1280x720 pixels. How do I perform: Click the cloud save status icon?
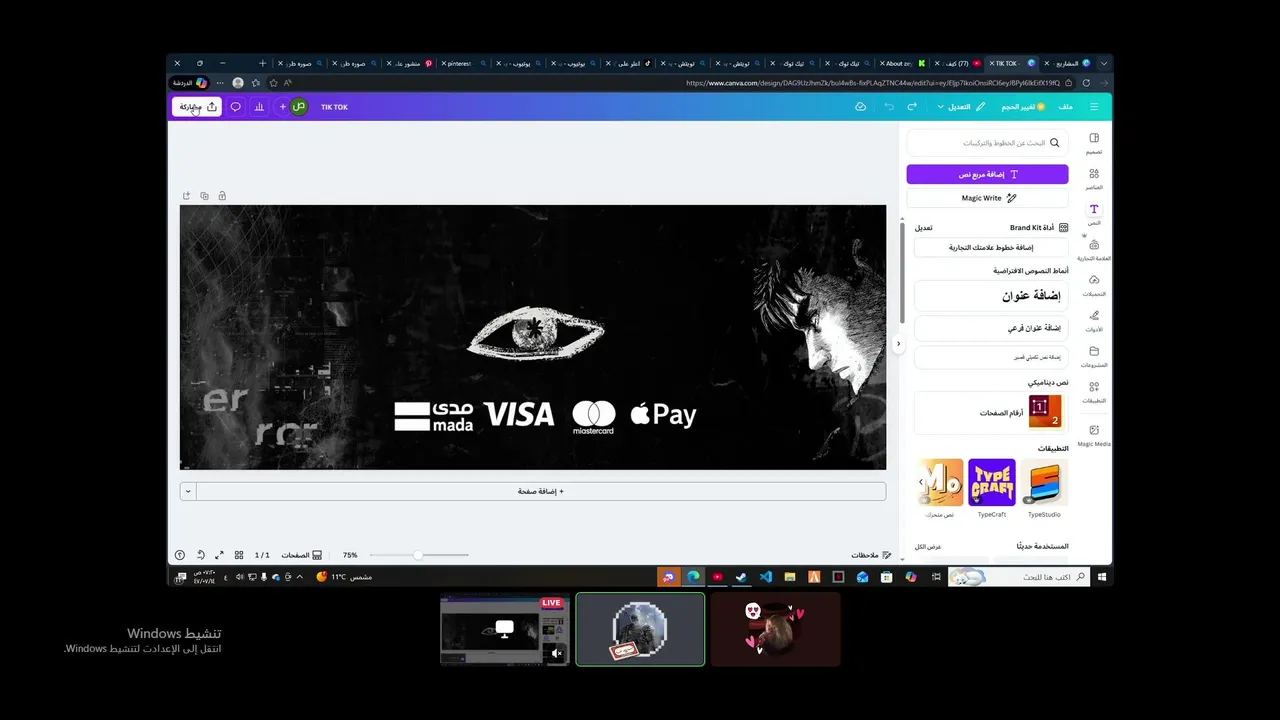tap(861, 107)
